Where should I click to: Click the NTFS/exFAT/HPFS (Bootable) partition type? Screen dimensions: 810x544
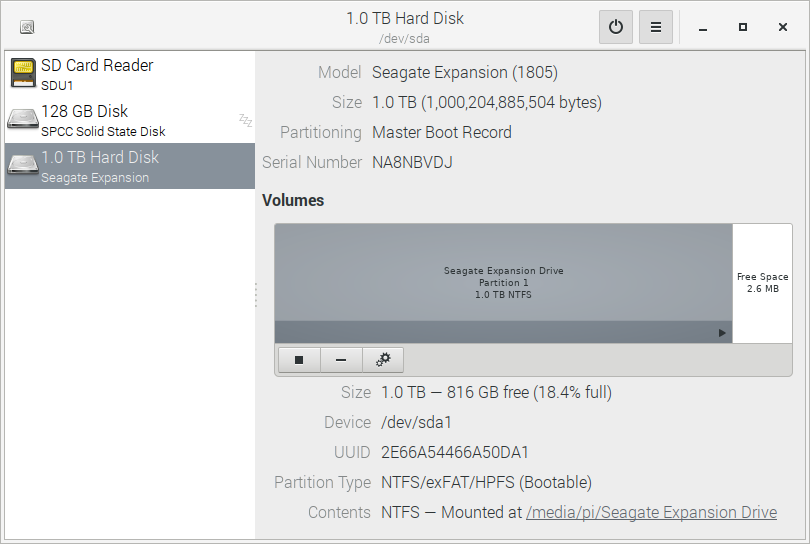coord(487,482)
